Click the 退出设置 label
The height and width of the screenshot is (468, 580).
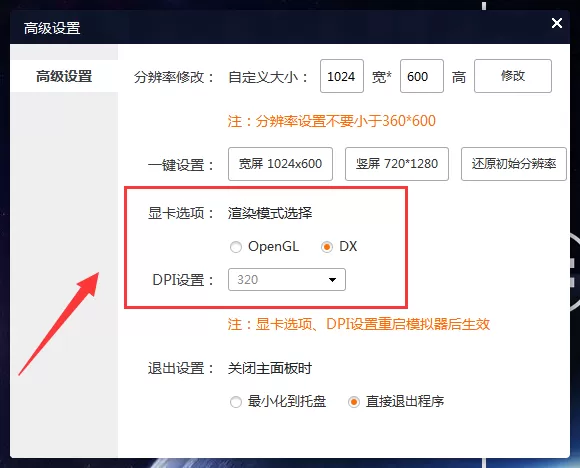click(x=181, y=368)
